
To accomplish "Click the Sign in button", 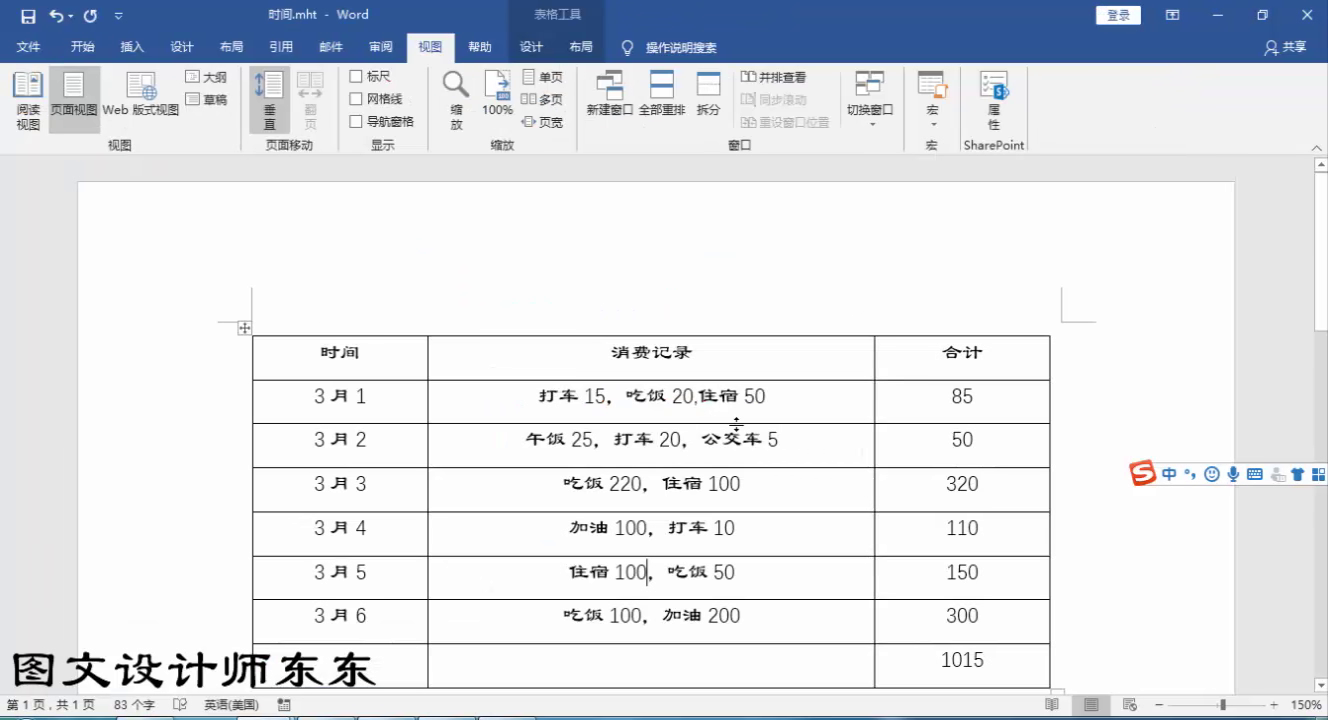I will tap(1118, 15).
